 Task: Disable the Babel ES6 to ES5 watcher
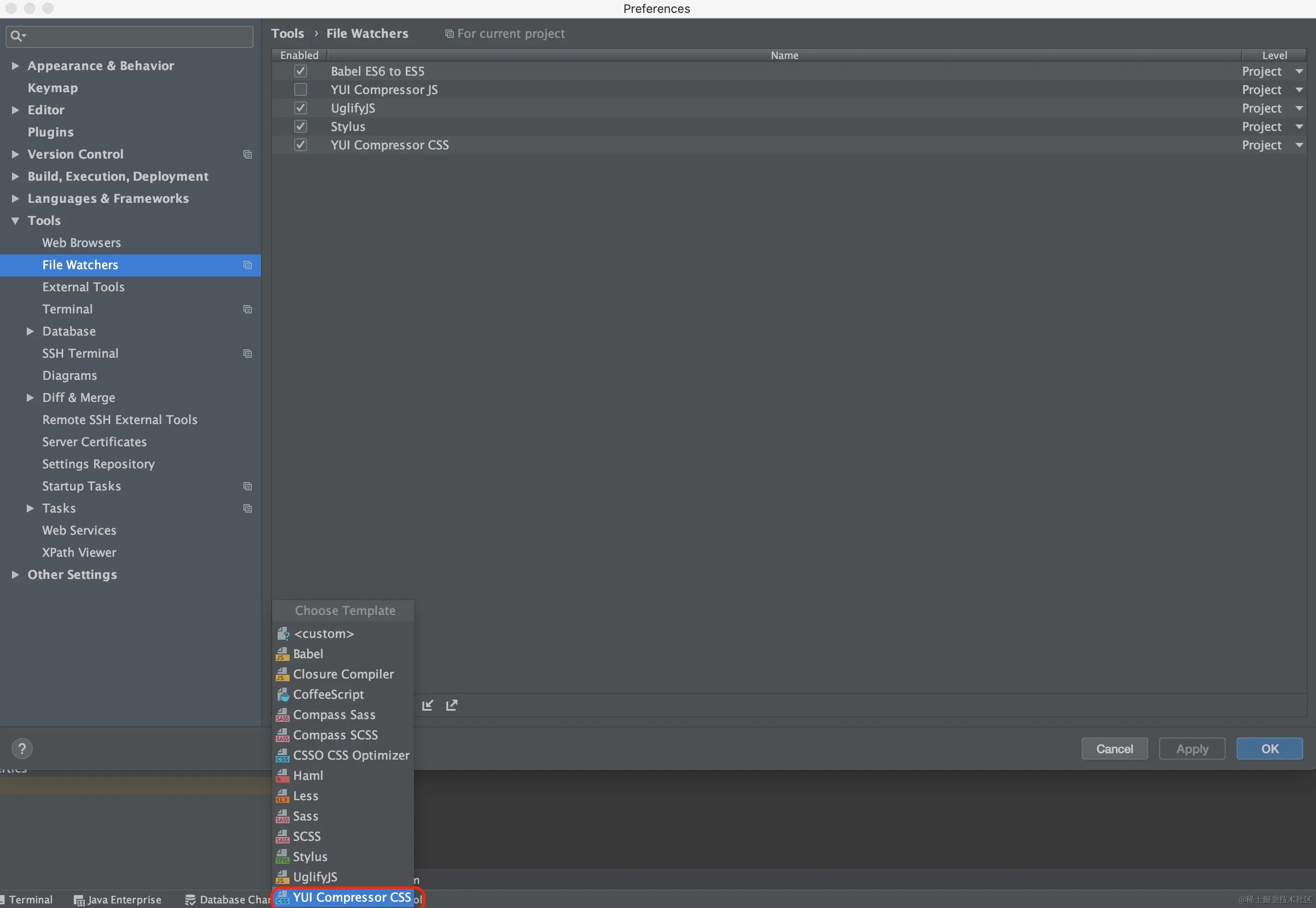click(x=301, y=71)
